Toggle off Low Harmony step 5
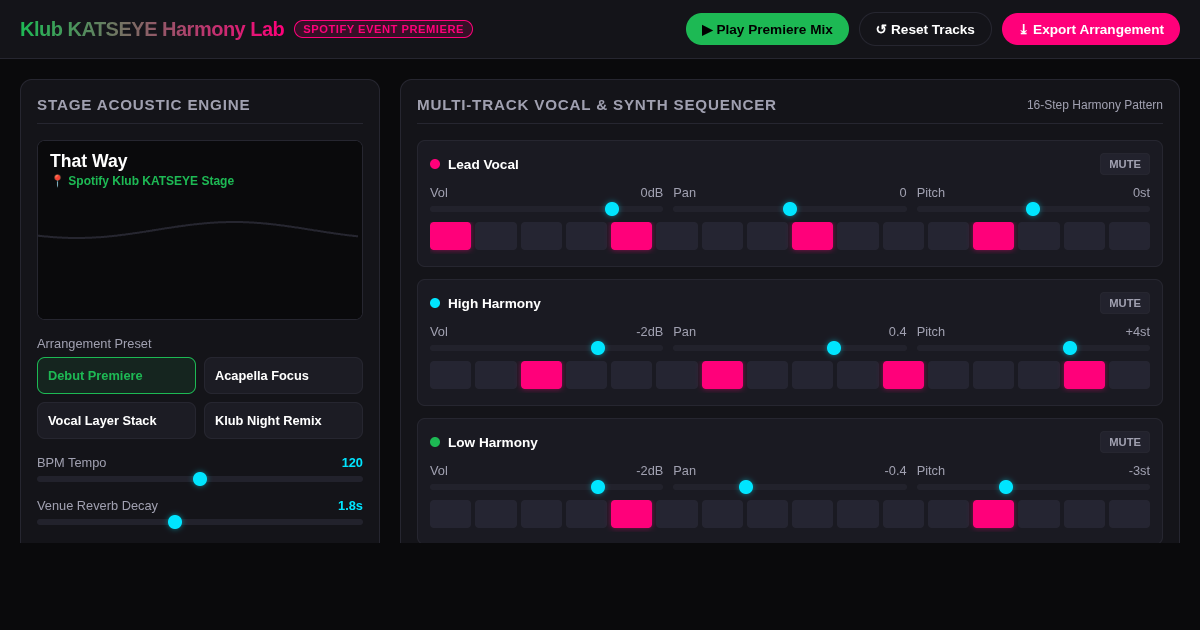 coord(631,514)
